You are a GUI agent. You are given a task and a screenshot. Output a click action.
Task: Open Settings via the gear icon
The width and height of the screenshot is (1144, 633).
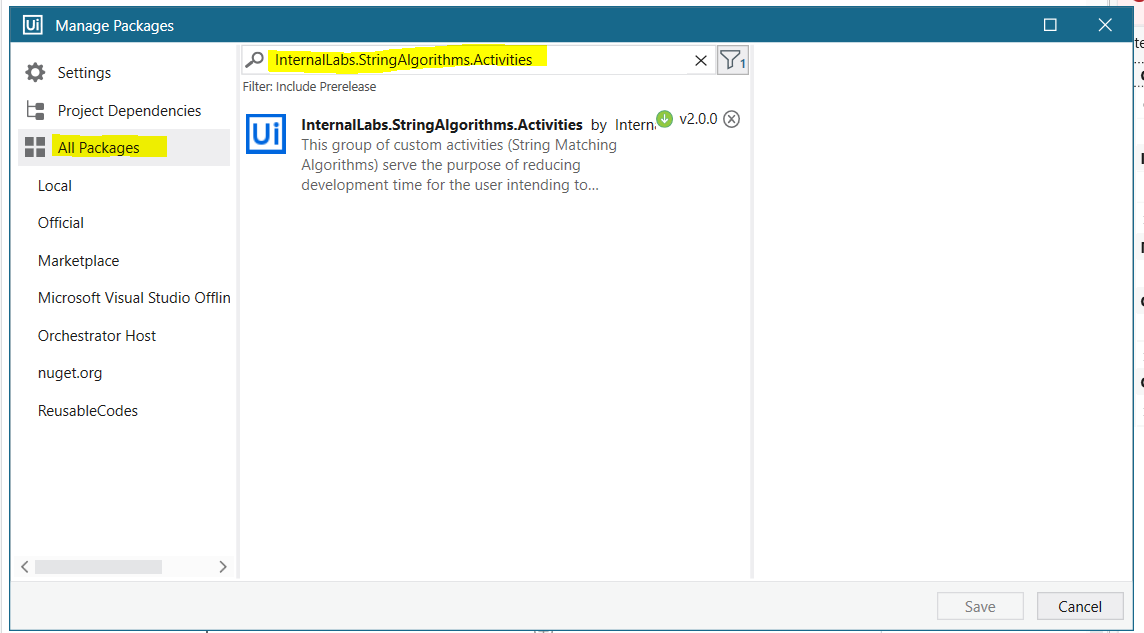[34, 72]
